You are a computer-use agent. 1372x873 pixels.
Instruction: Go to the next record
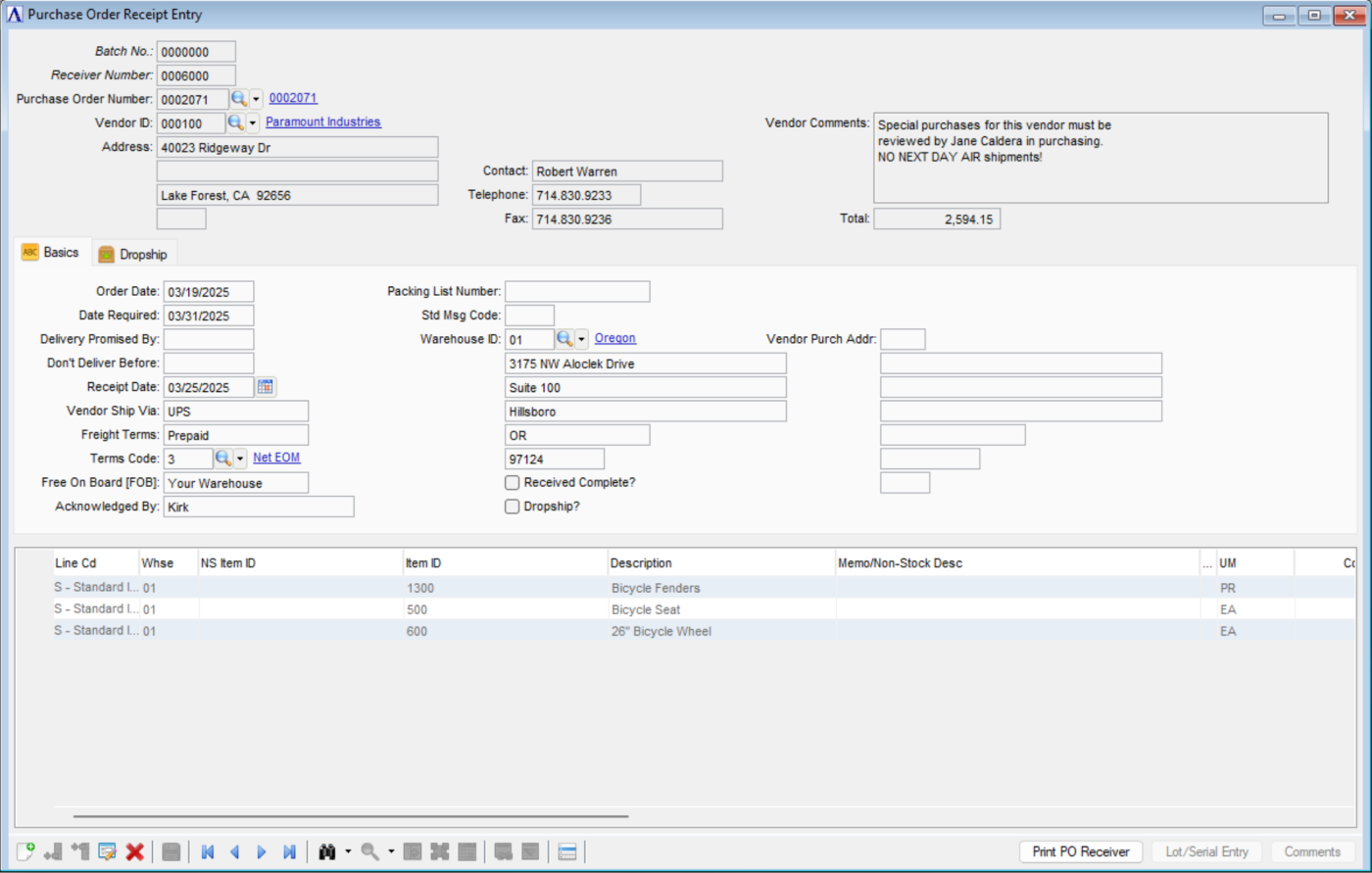(x=262, y=851)
